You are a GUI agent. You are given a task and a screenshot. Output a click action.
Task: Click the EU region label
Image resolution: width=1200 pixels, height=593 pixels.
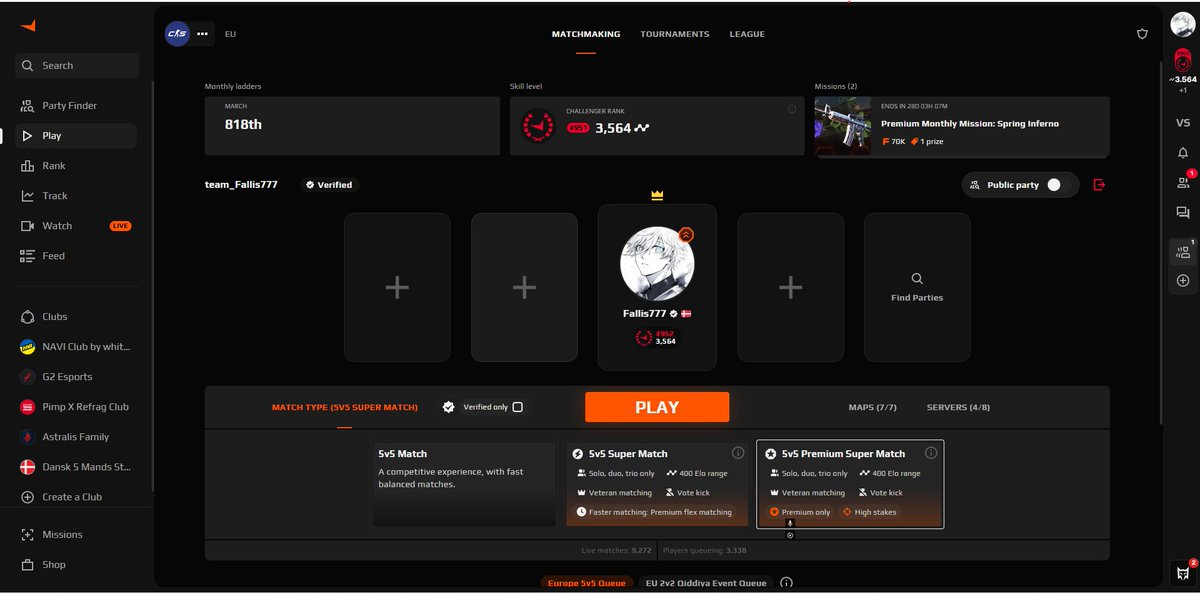pyautogui.click(x=230, y=34)
